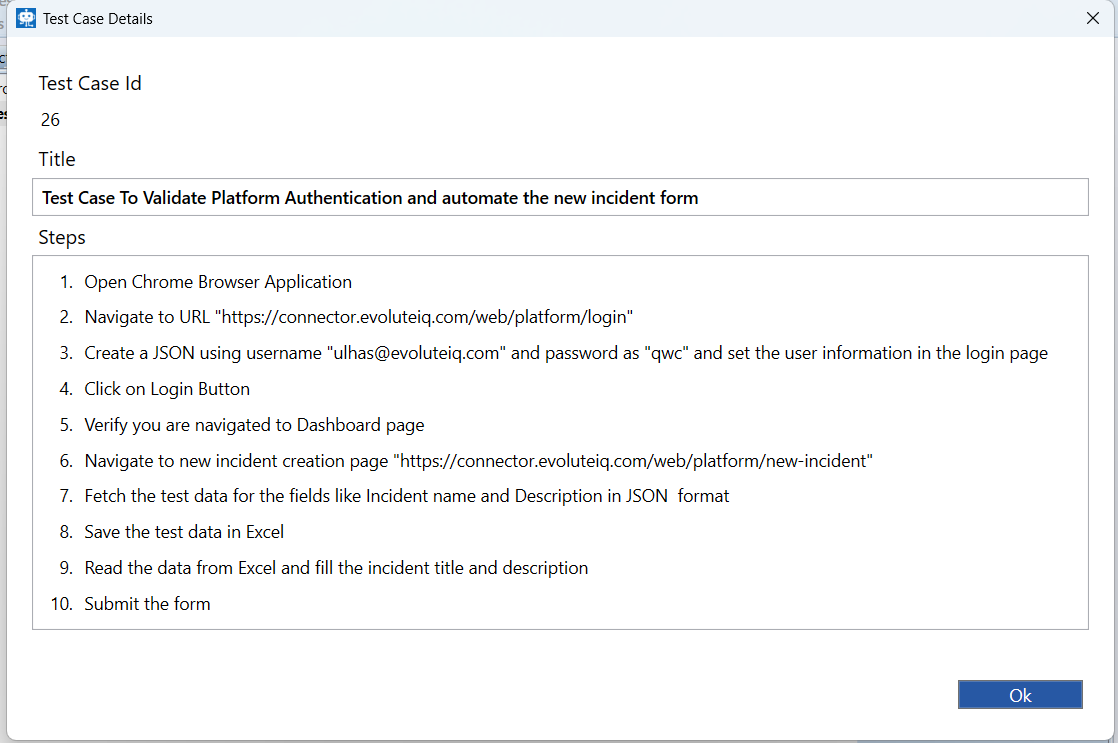Select step 7 Fetch the test data line
This screenshot has width=1118, height=743.
point(406,496)
